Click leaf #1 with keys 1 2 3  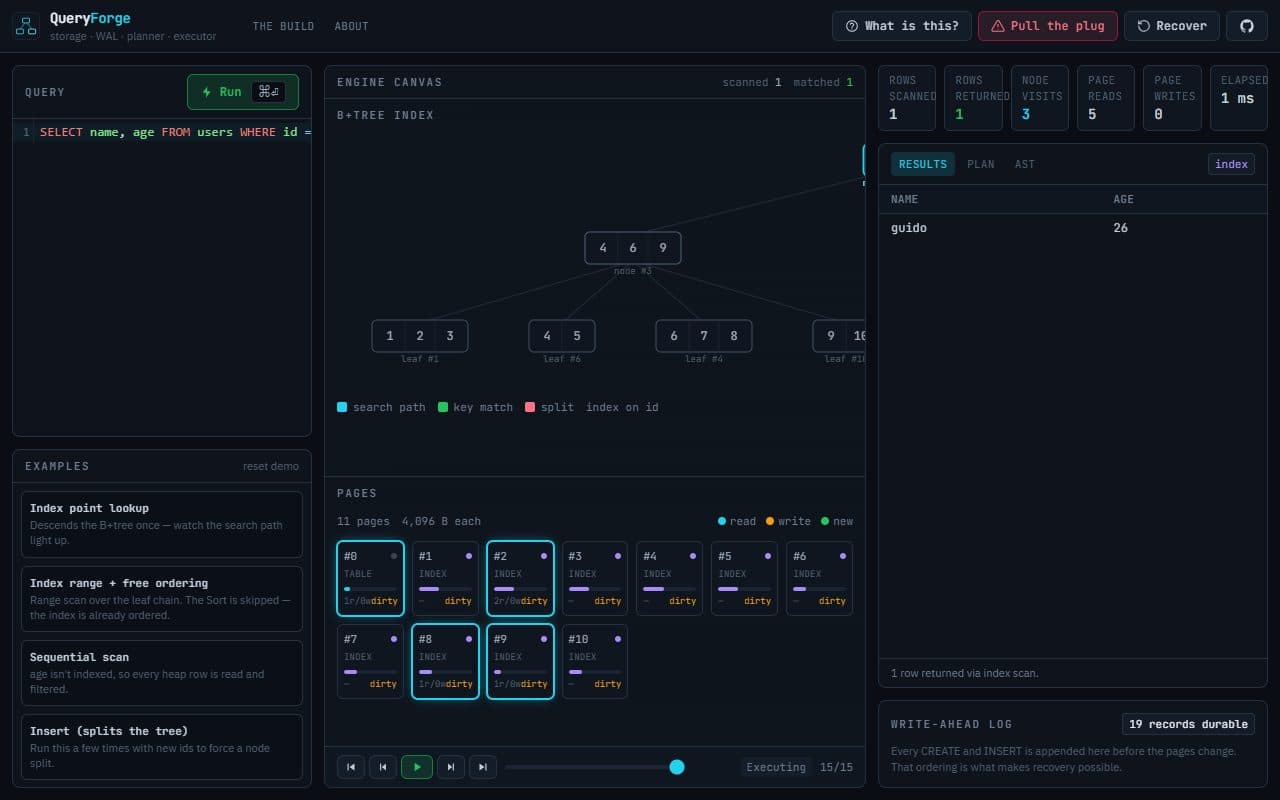pos(420,336)
